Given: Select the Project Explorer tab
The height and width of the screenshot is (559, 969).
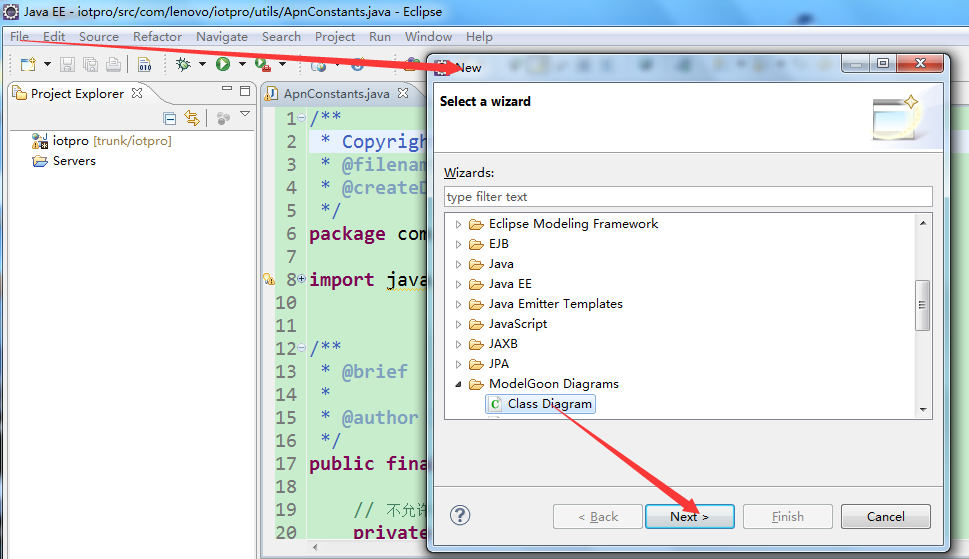Looking at the screenshot, I should 77,94.
